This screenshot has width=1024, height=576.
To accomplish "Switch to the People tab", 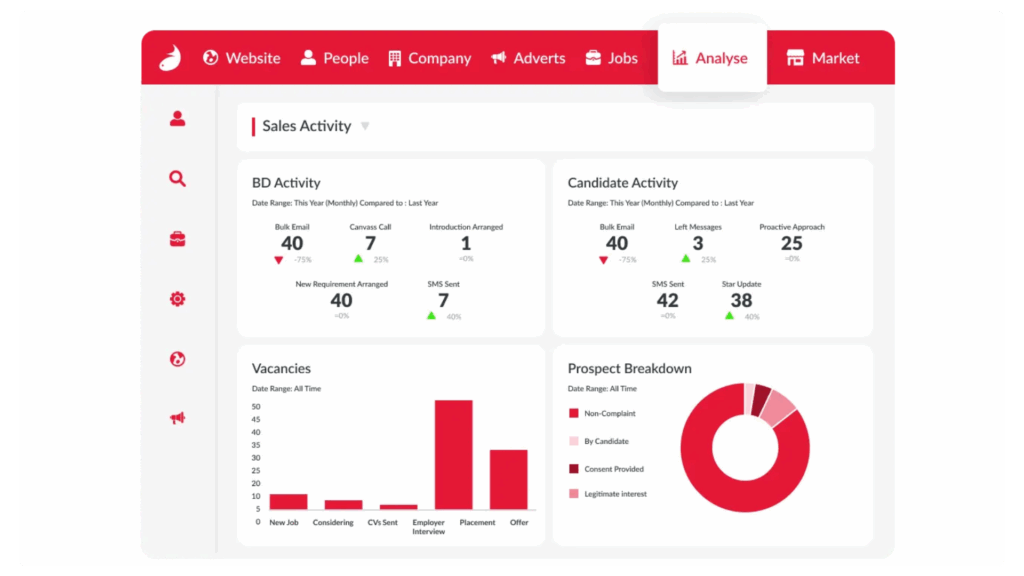I will pyautogui.click(x=335, y=58).
